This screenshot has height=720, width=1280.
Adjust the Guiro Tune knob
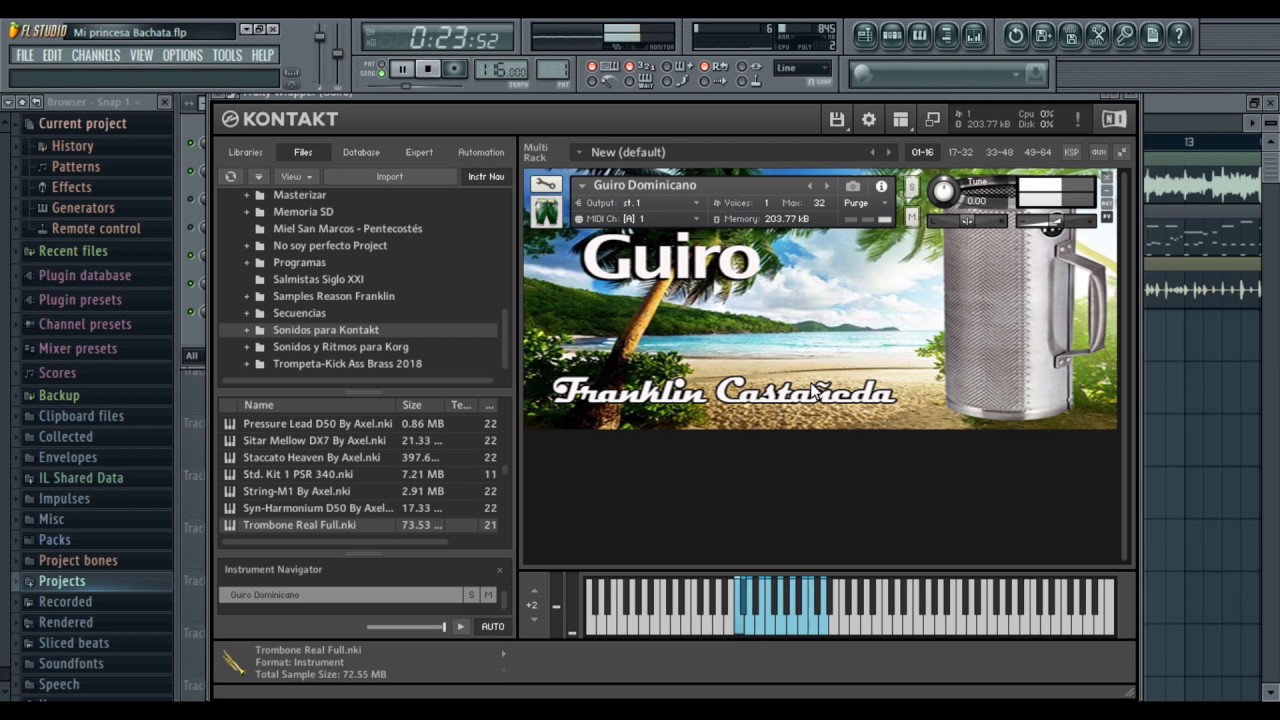[x=944, y=191]
